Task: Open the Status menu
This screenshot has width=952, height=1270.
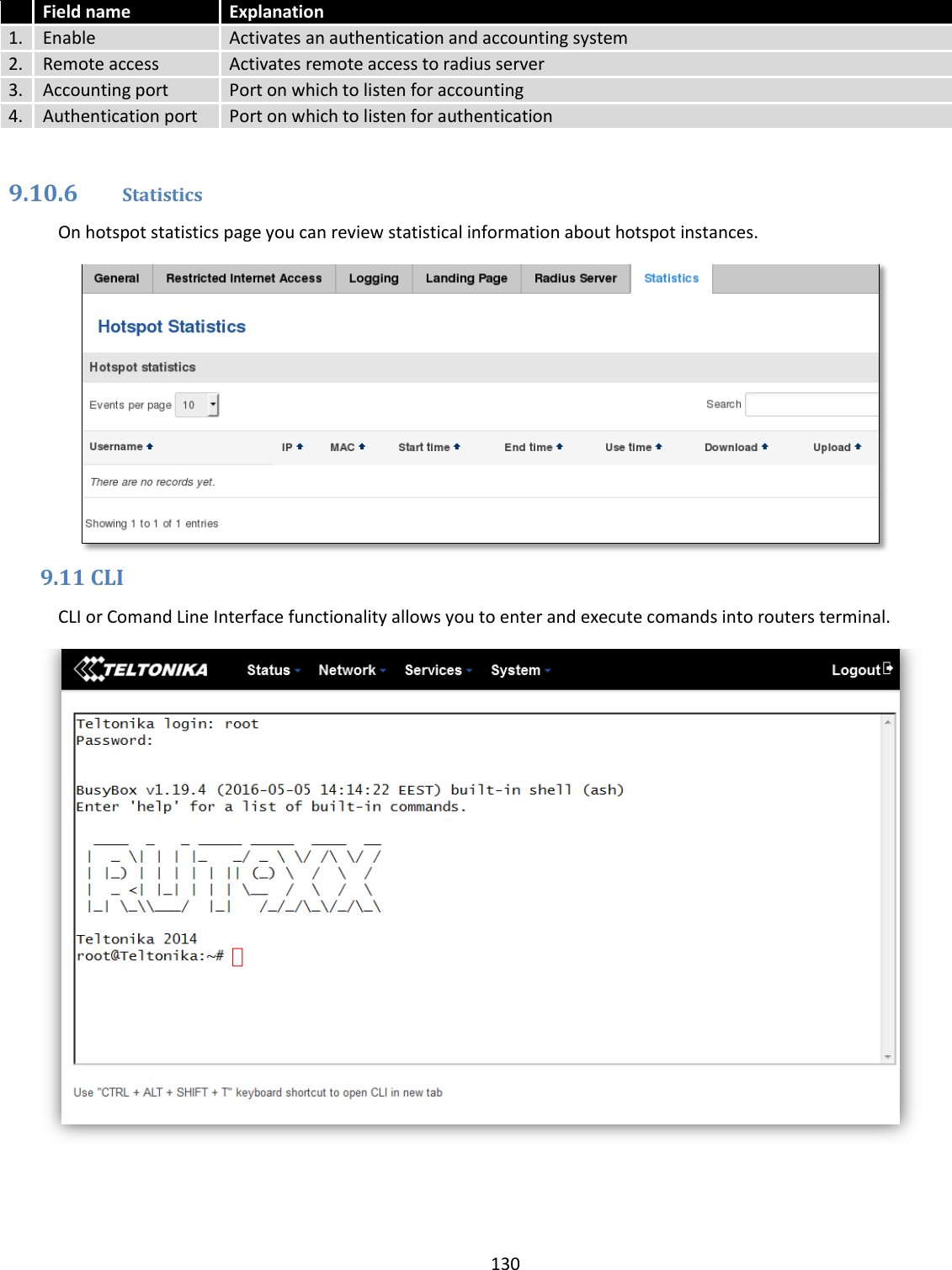Action: (x=271, y=669)
